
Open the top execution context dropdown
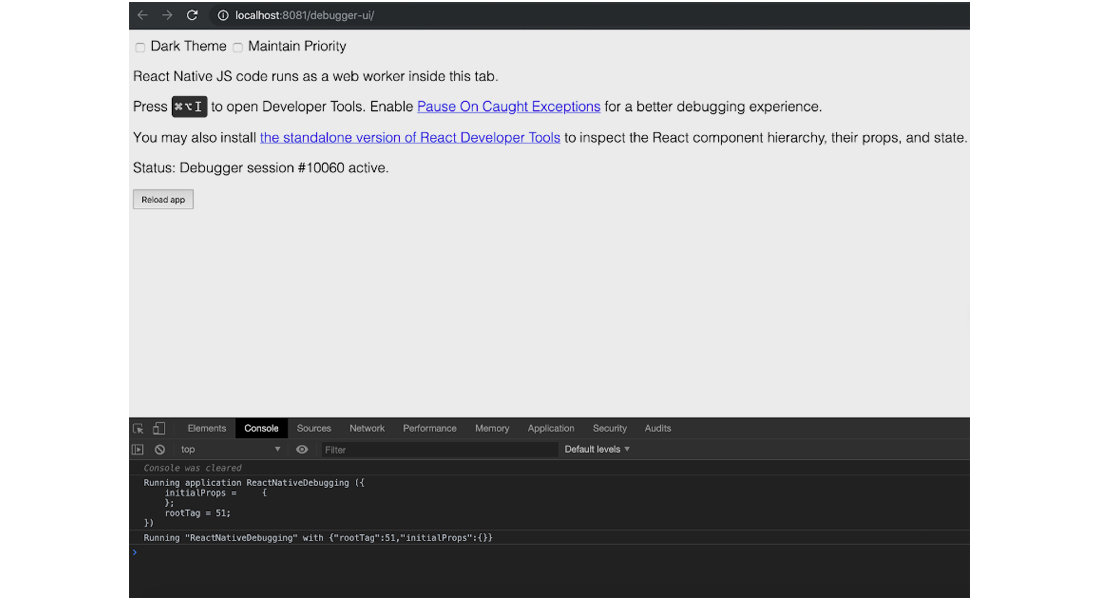pyautogui.click(x=230, y=450)
